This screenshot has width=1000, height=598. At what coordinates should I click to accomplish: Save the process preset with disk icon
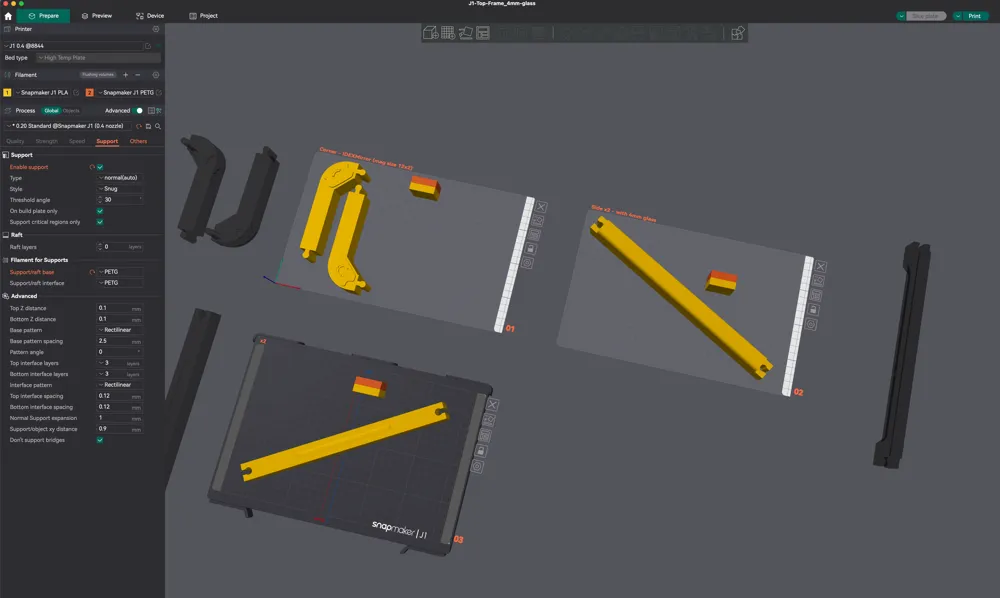pyautogui.click(x=148, y=127)
